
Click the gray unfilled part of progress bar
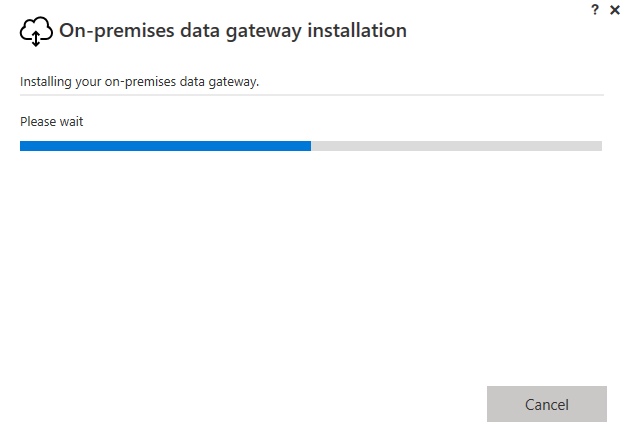tap(456, 146)
